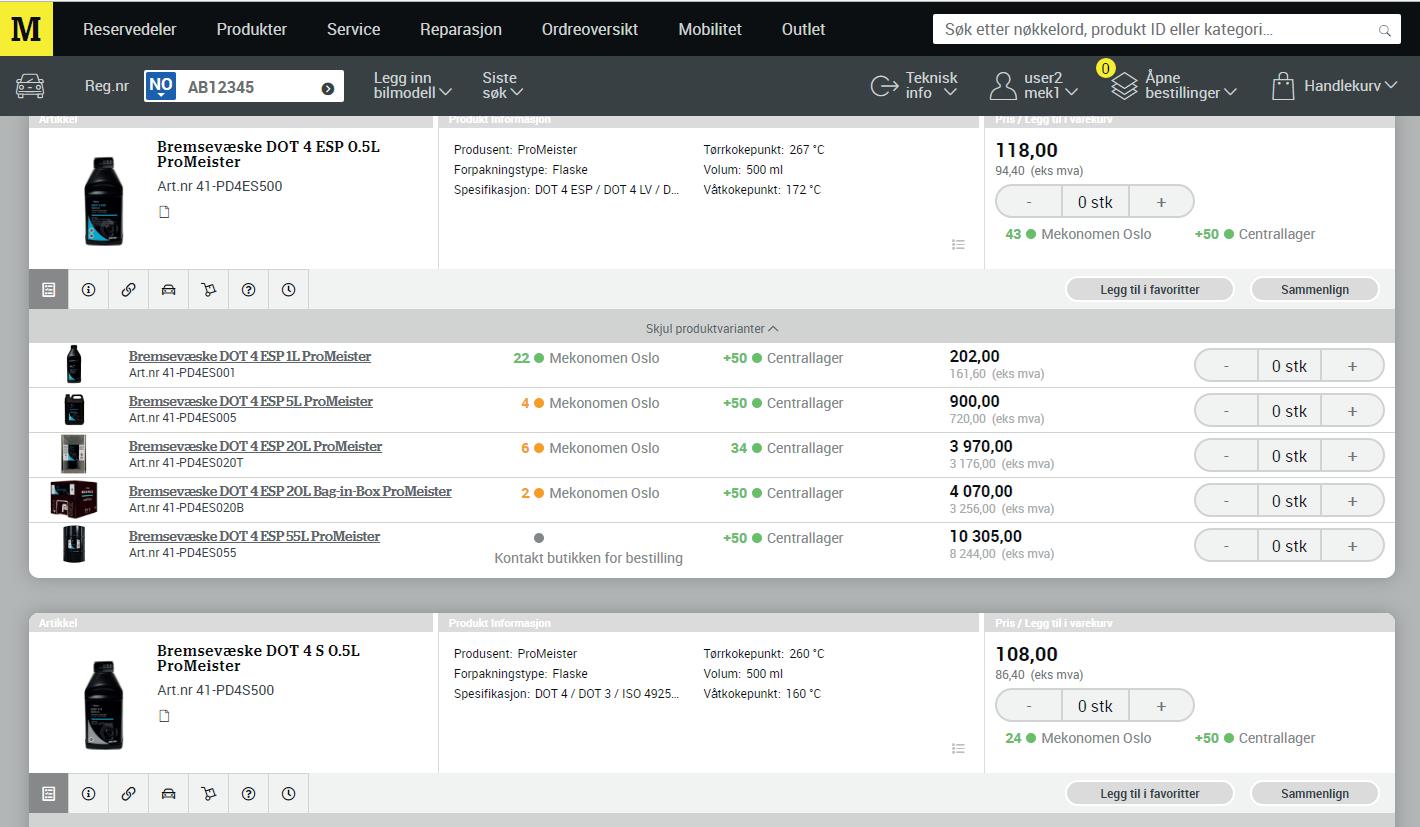The width and height of the screenshot is (1420, 827).
Task: Submit registration number with the arrow icon
Action: tap(327, 88)
